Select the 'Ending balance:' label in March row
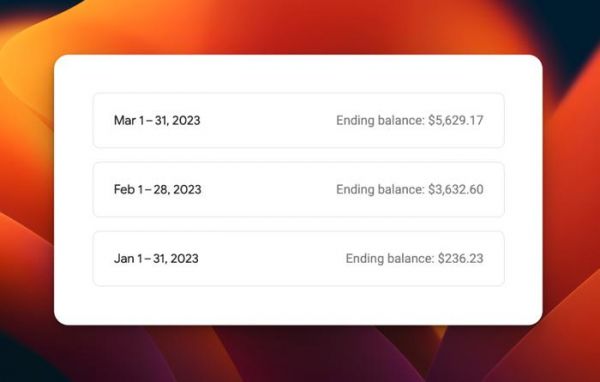This screenshot has width=600, height=382. pos(380,120)
